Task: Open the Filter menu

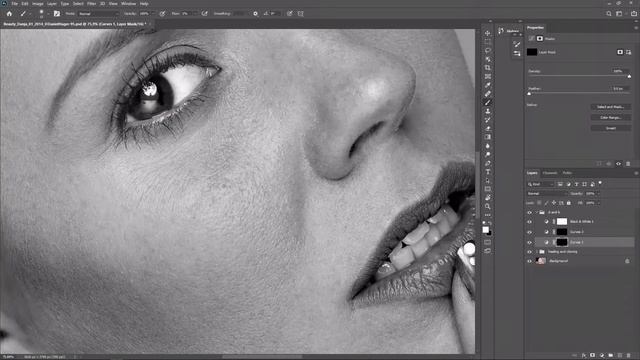Action: [x=91, y=4]
